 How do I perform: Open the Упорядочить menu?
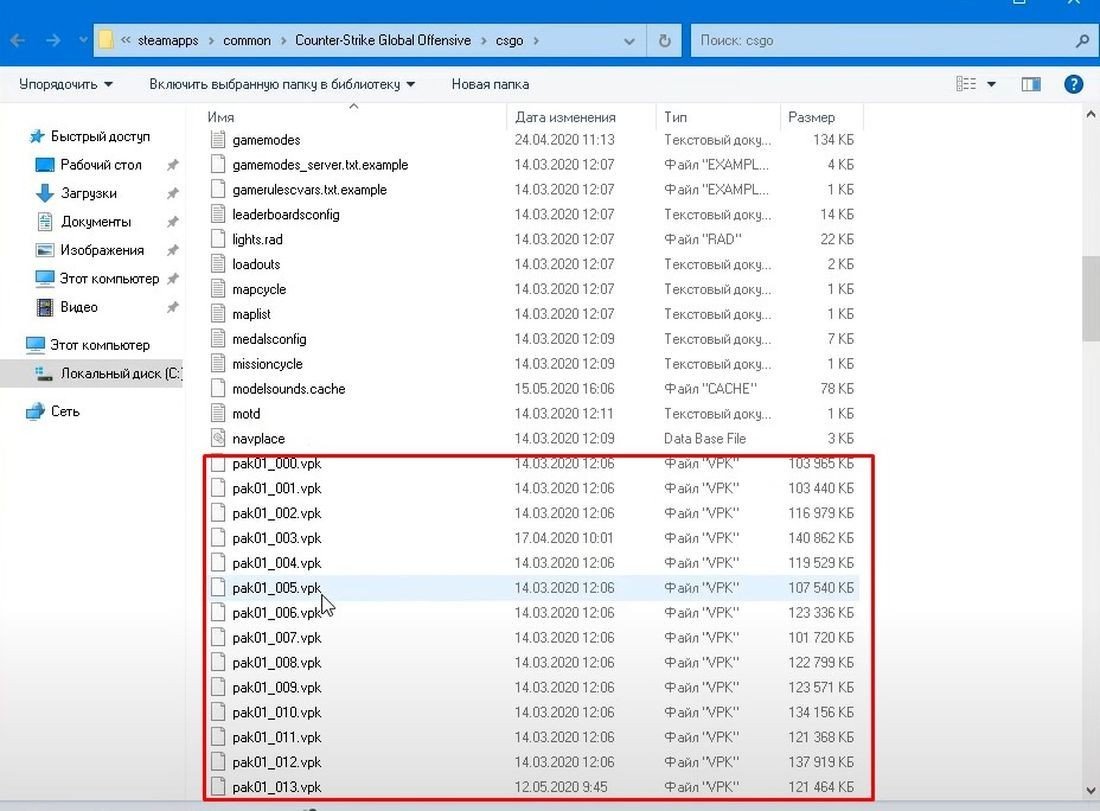pyautogui.click(x=66, y=84)
